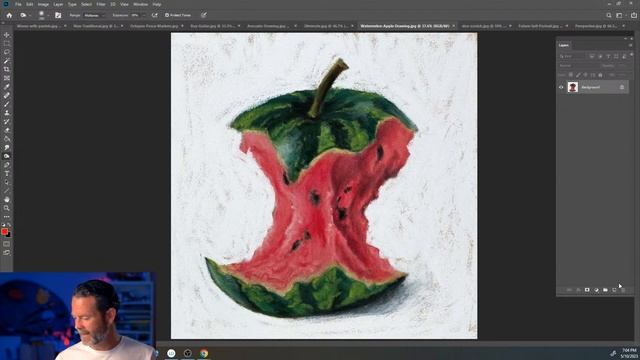Create a new layer button
Image resolution: width=640 pixels, height=360 pixels.
tap(614, 290)
